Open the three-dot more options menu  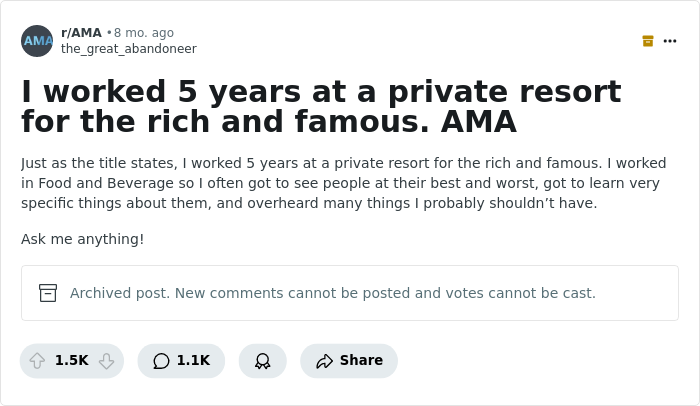point(670,41)
